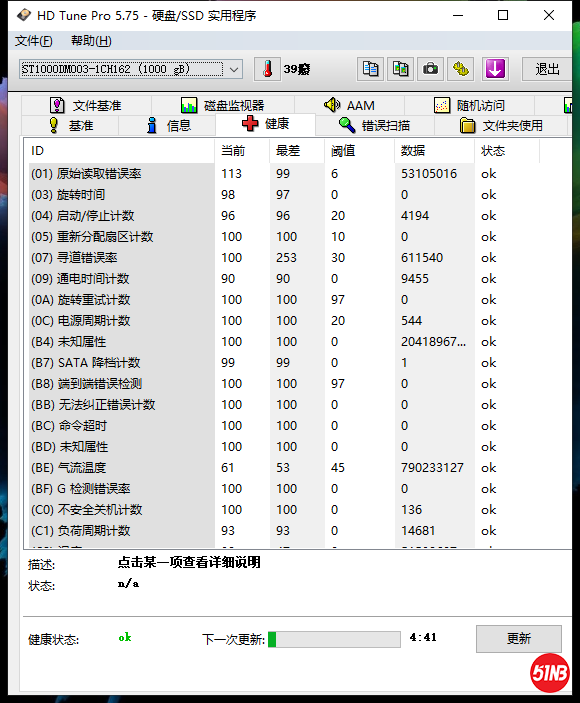Click the 数据 column header
Screen dimensions: 580x703
coord(434,151)
